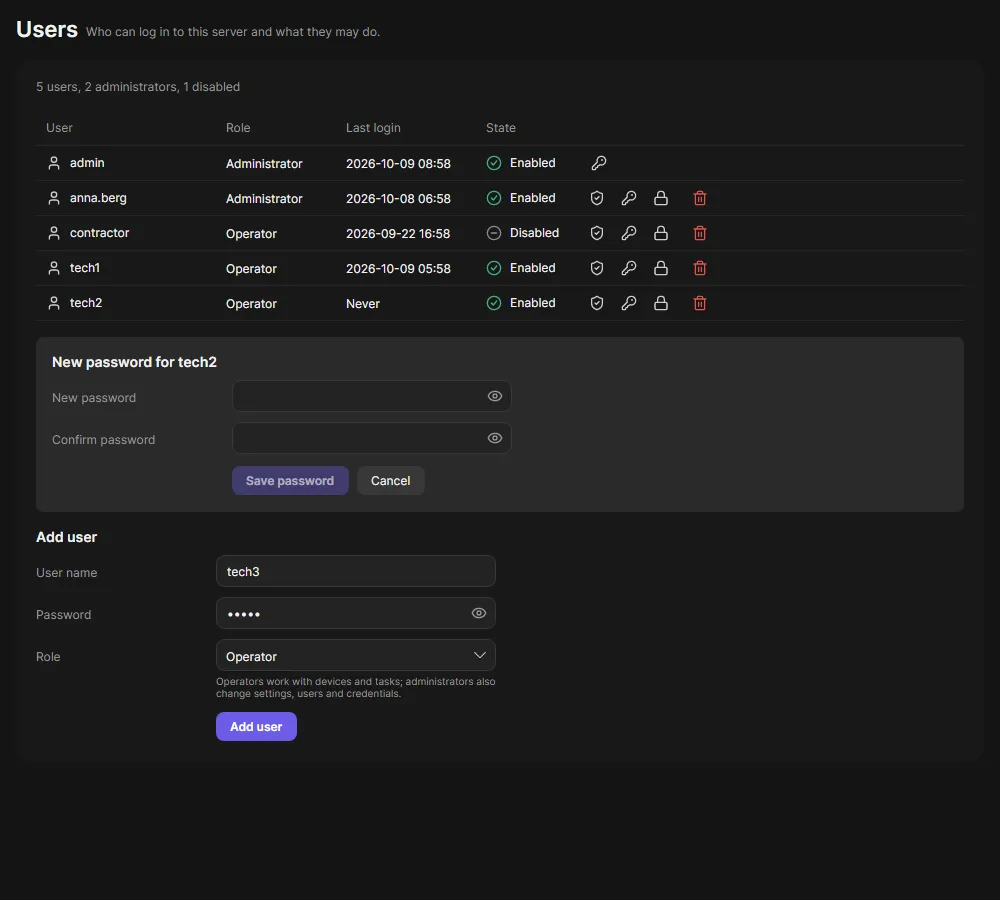Click the person icon beside admin
Screen dimensions: 1000x900
[54, 163]
